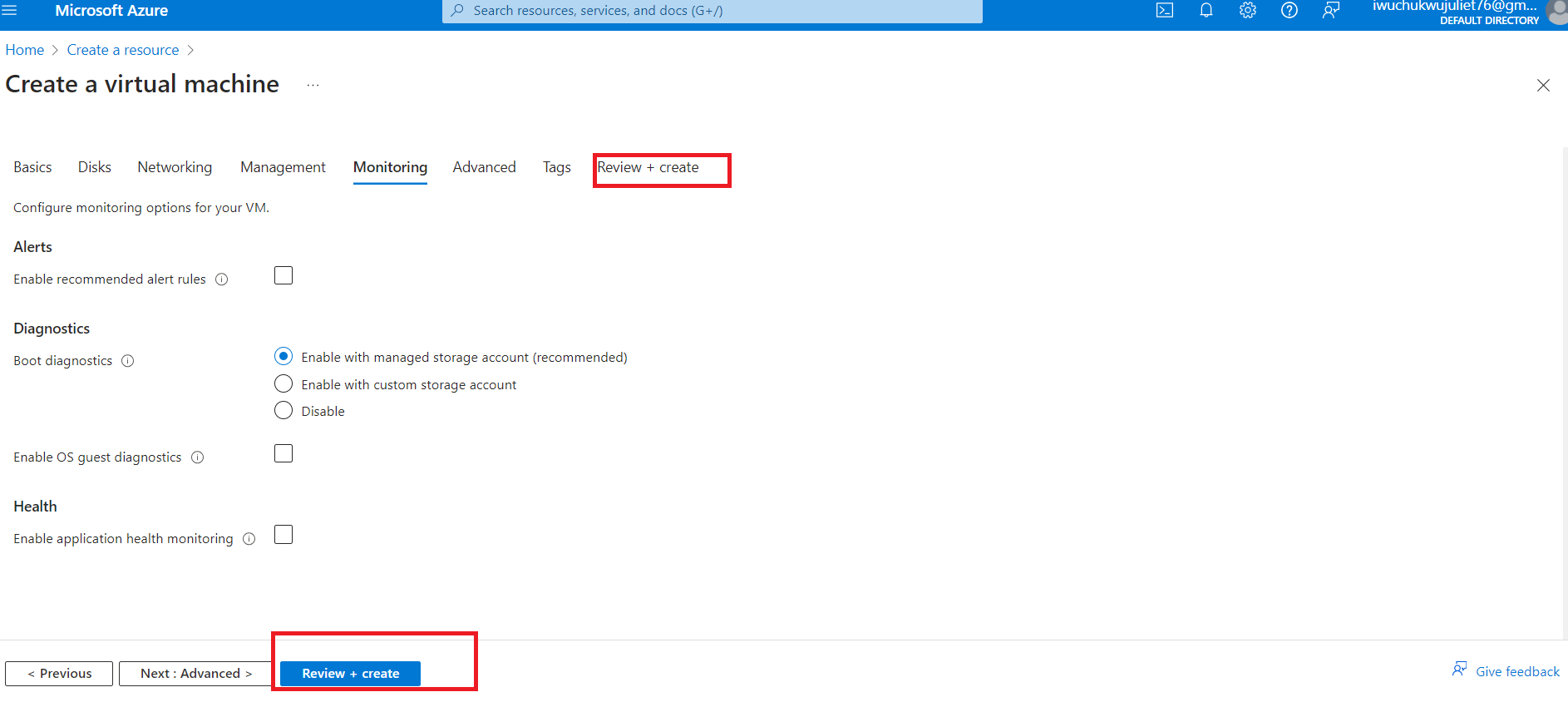Show info for recommended alert rules

click(x=222, y=279)
